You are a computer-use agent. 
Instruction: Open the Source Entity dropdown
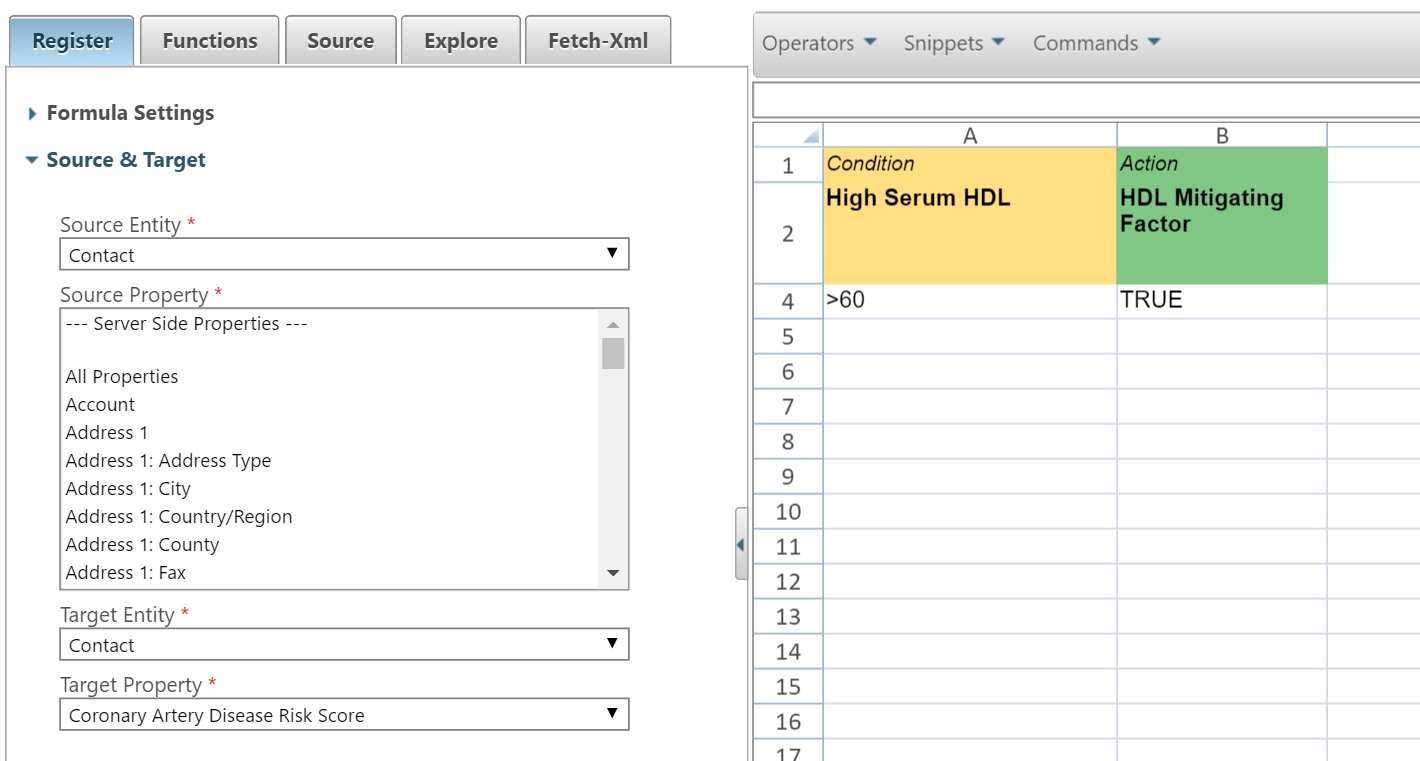[x=344, y=255]
